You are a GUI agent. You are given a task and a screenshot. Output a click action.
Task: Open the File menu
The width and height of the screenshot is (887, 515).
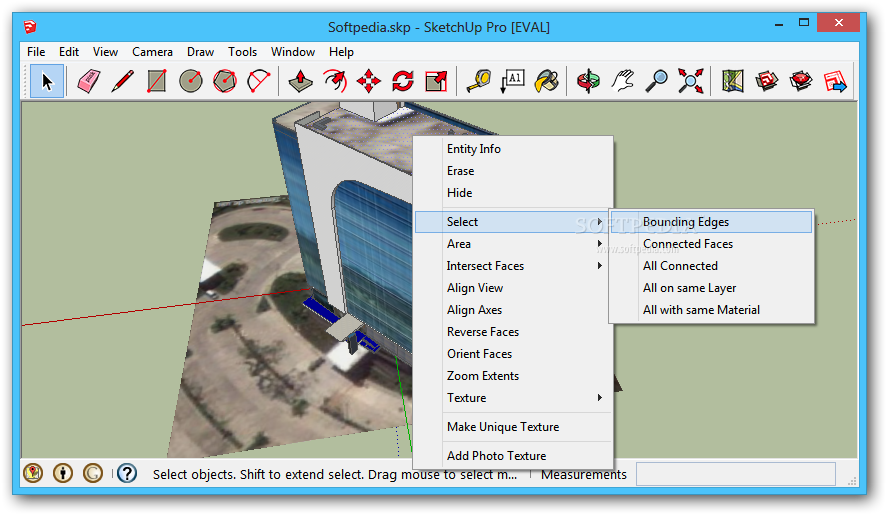(36, 52)
